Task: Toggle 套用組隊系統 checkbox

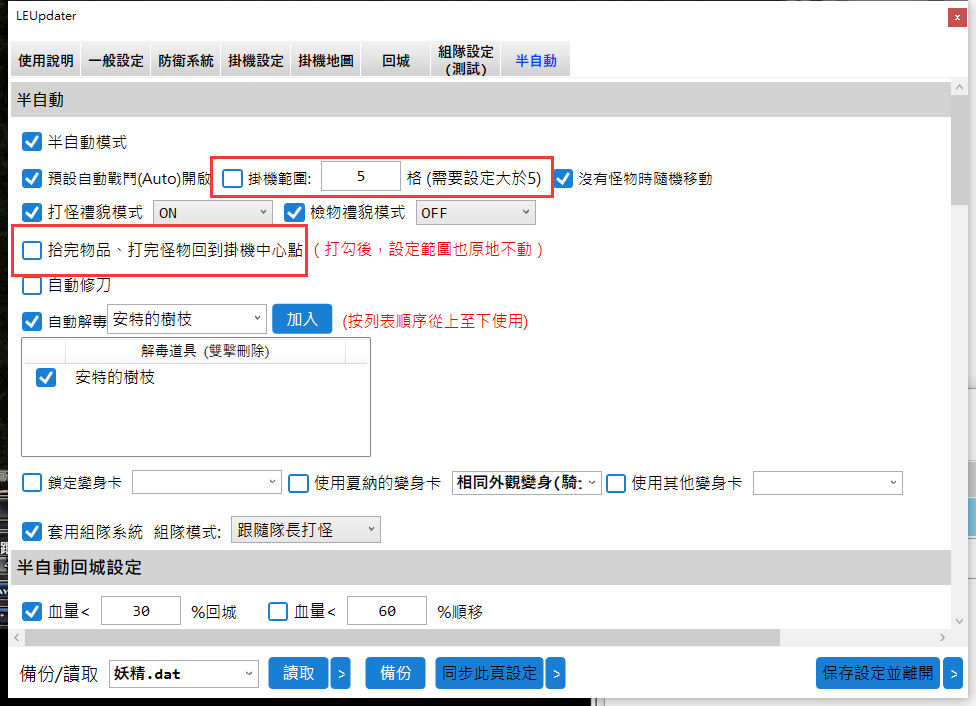Action: coord(32,532)
